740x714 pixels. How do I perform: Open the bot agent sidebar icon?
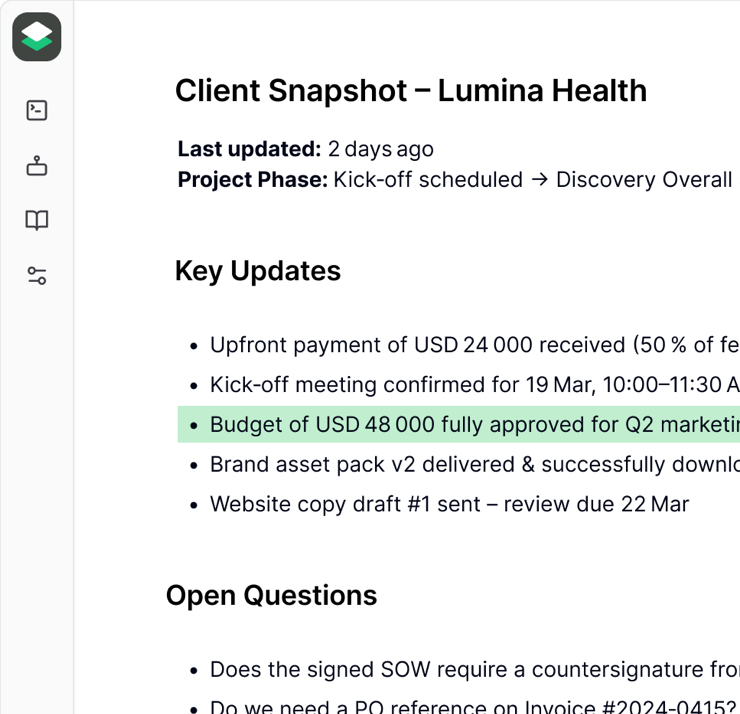coord(37,166)
